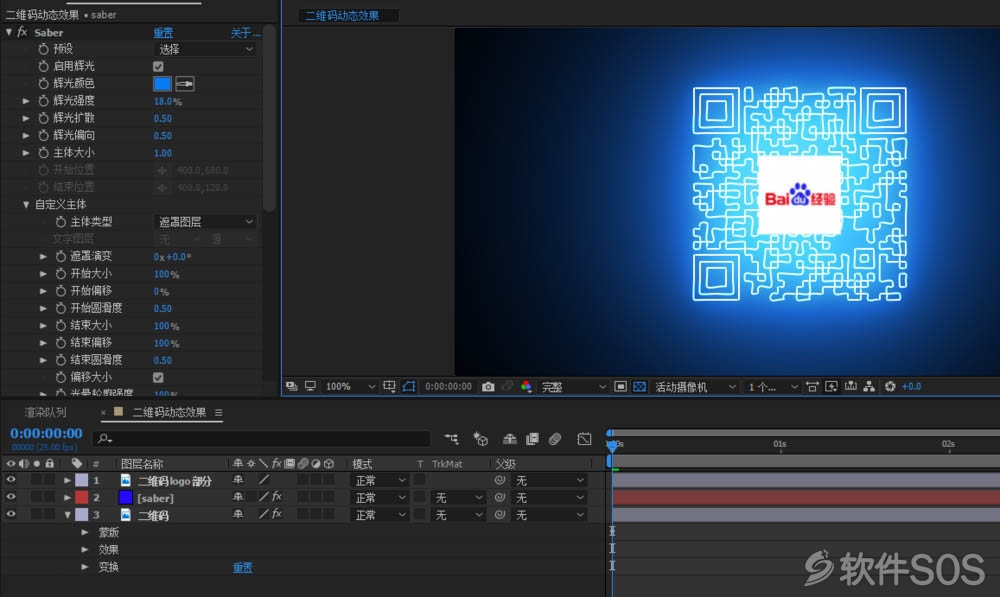The width and height of the screenshot is (1000, 597).
Task: Click the snapshot camera icon in viewer
Action: click(x=488, y=387)
